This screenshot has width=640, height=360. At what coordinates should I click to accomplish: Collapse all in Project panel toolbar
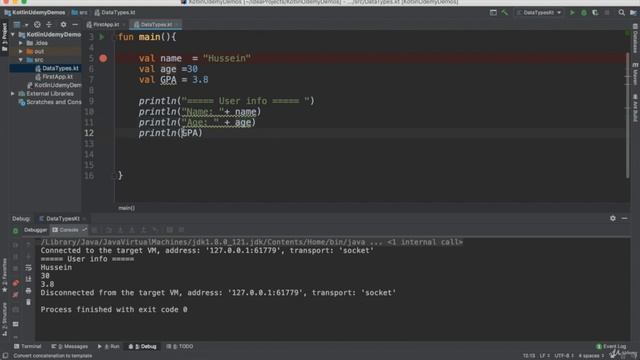click(49, 24)
